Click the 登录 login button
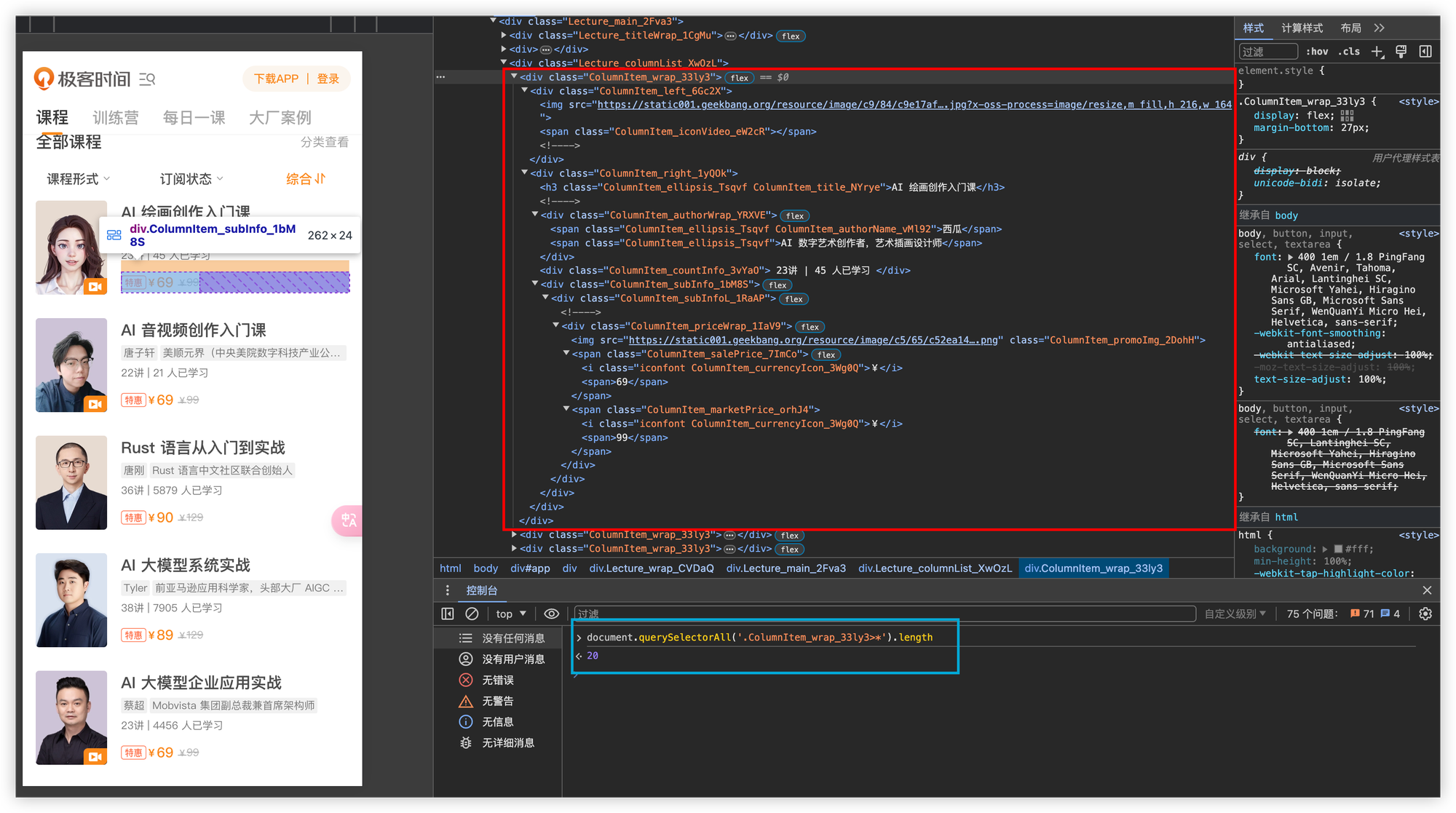Viewport: 1456px width, 813px height. (x=326, y=79)
